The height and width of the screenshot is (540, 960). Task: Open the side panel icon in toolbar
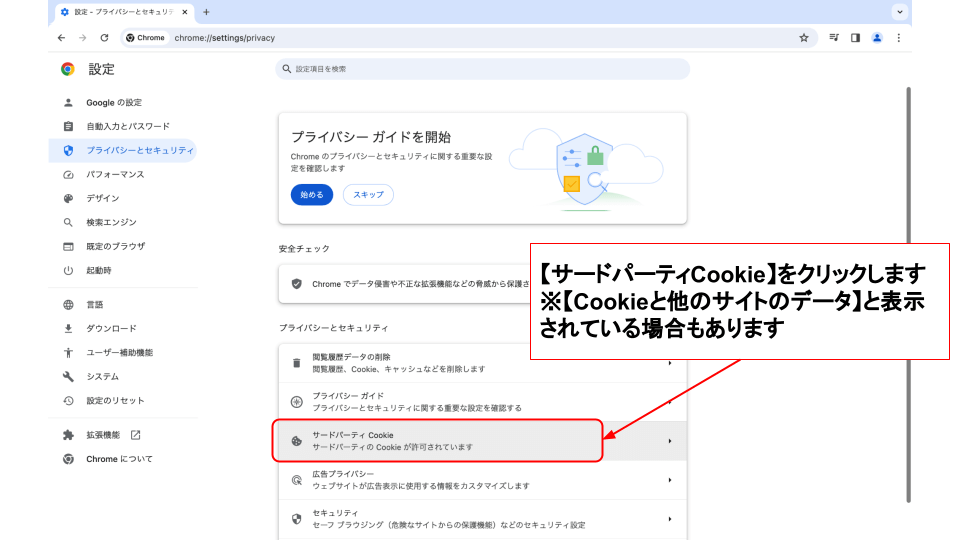[855, 38]
